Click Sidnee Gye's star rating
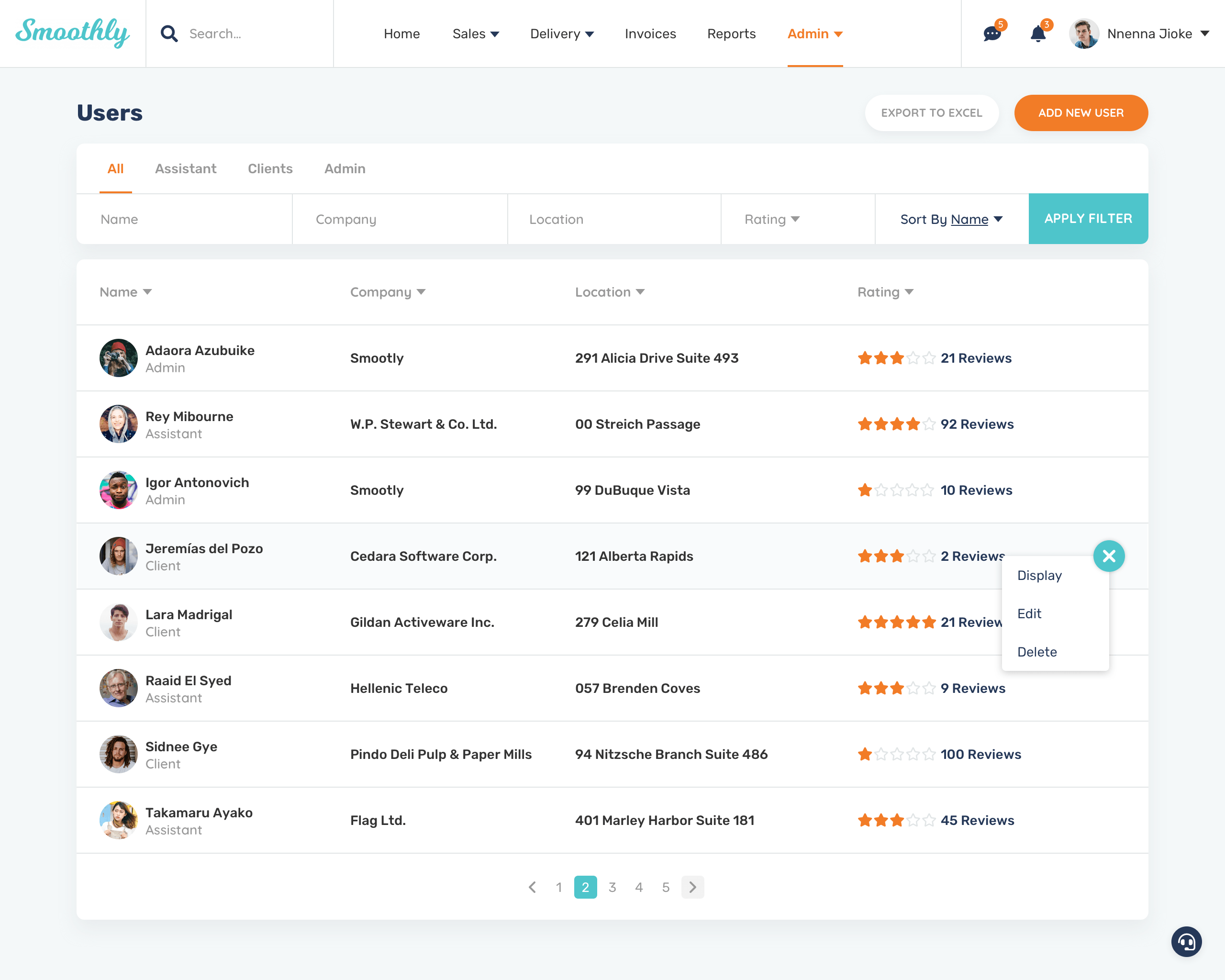The width and height of the screenshot is (1225, 980). point(897,754)
